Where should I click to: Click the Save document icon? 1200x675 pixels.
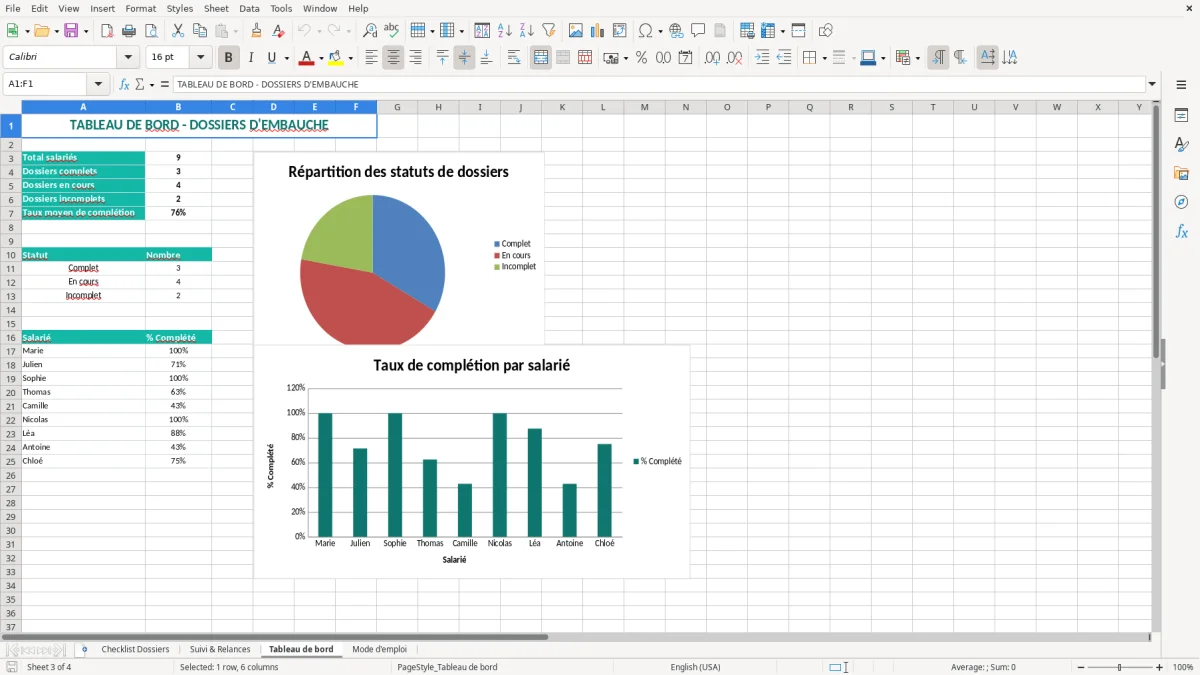pos(71,31)
